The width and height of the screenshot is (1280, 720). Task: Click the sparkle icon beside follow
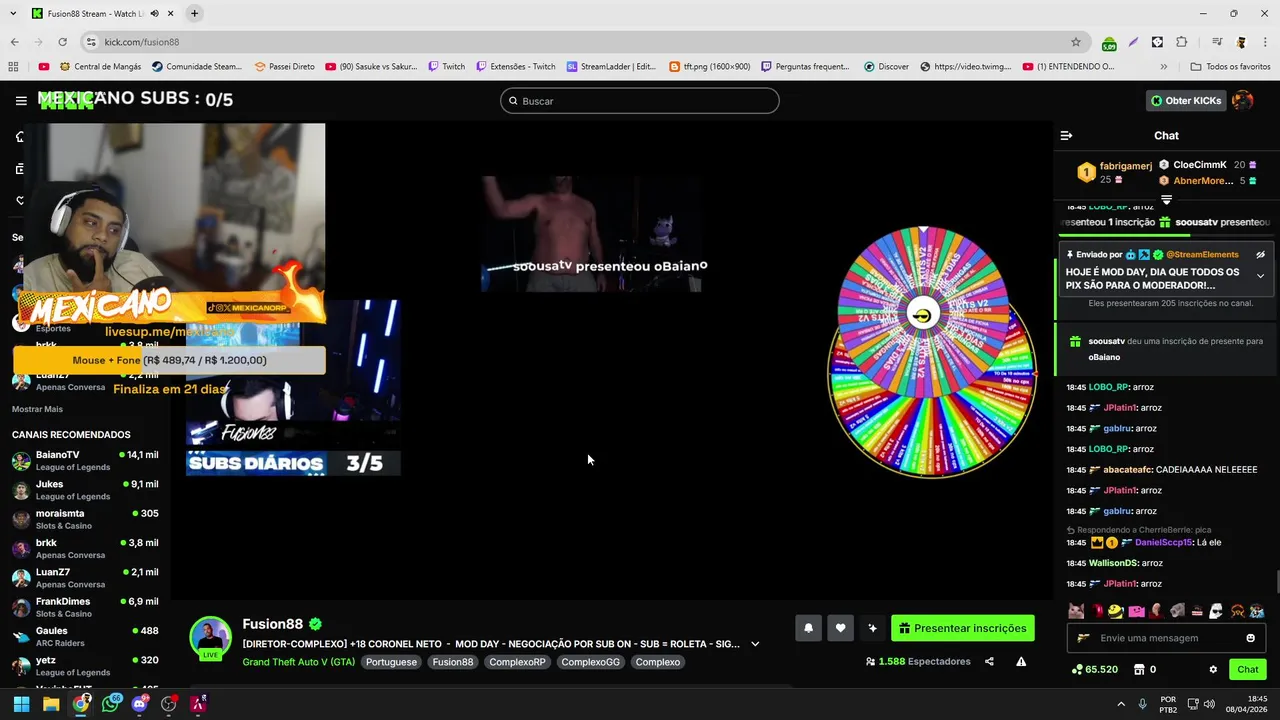[x=872, y=628]
